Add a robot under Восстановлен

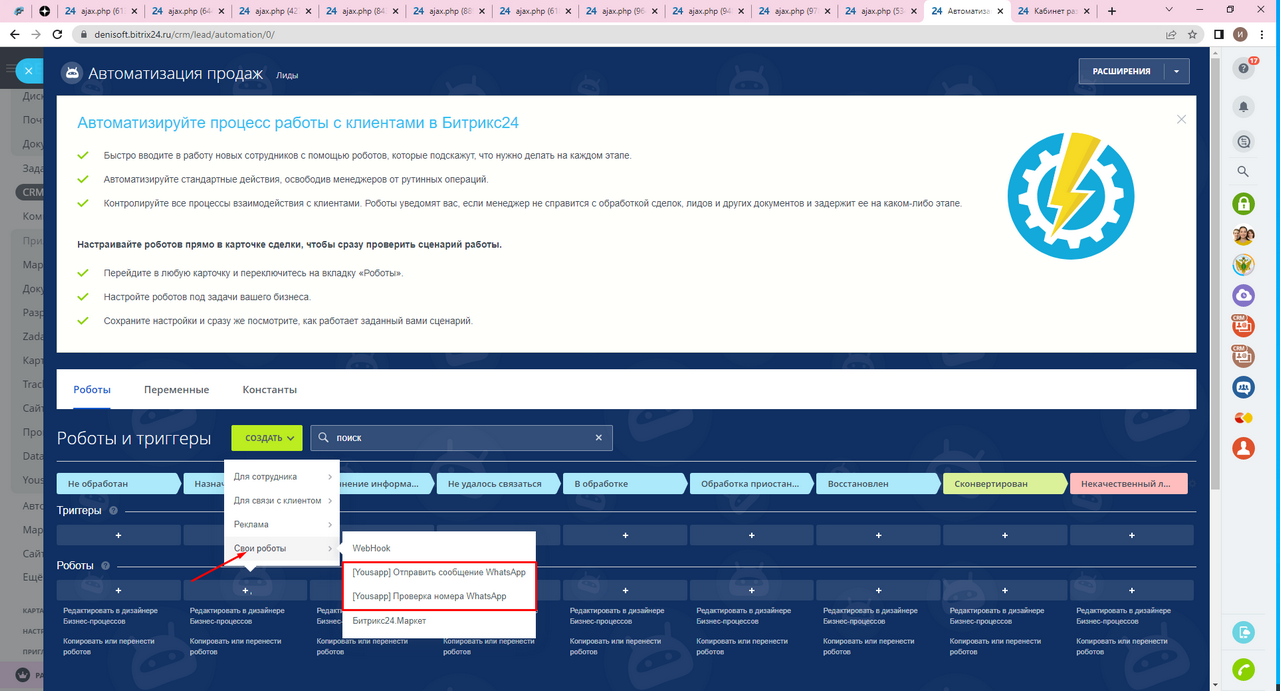point(878,590)
